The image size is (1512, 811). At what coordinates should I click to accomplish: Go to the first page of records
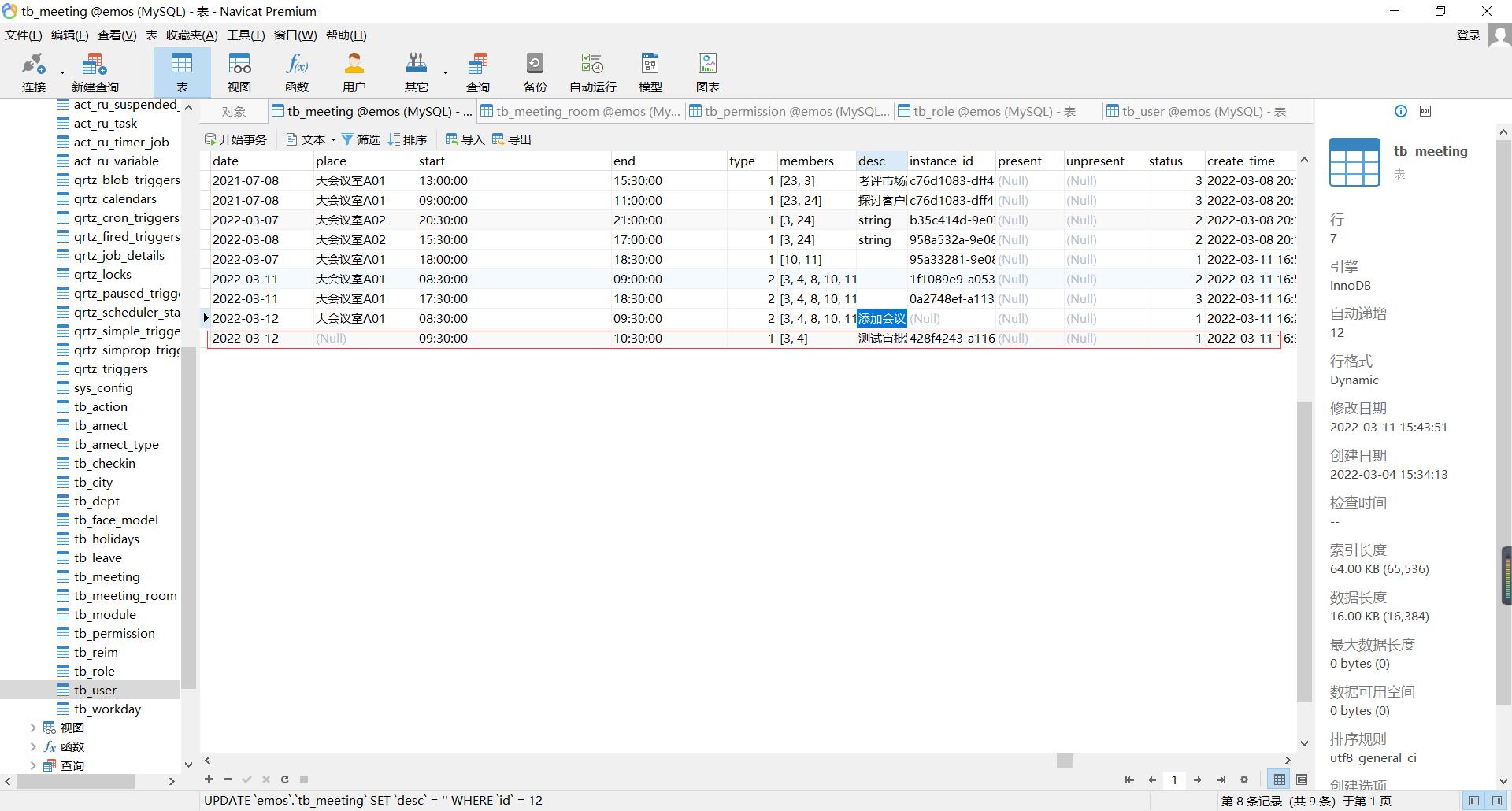click(1129, 780)
